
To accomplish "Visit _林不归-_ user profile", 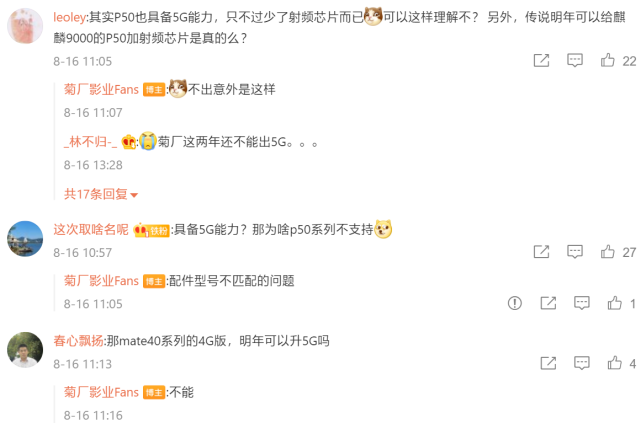I will 90,142.
